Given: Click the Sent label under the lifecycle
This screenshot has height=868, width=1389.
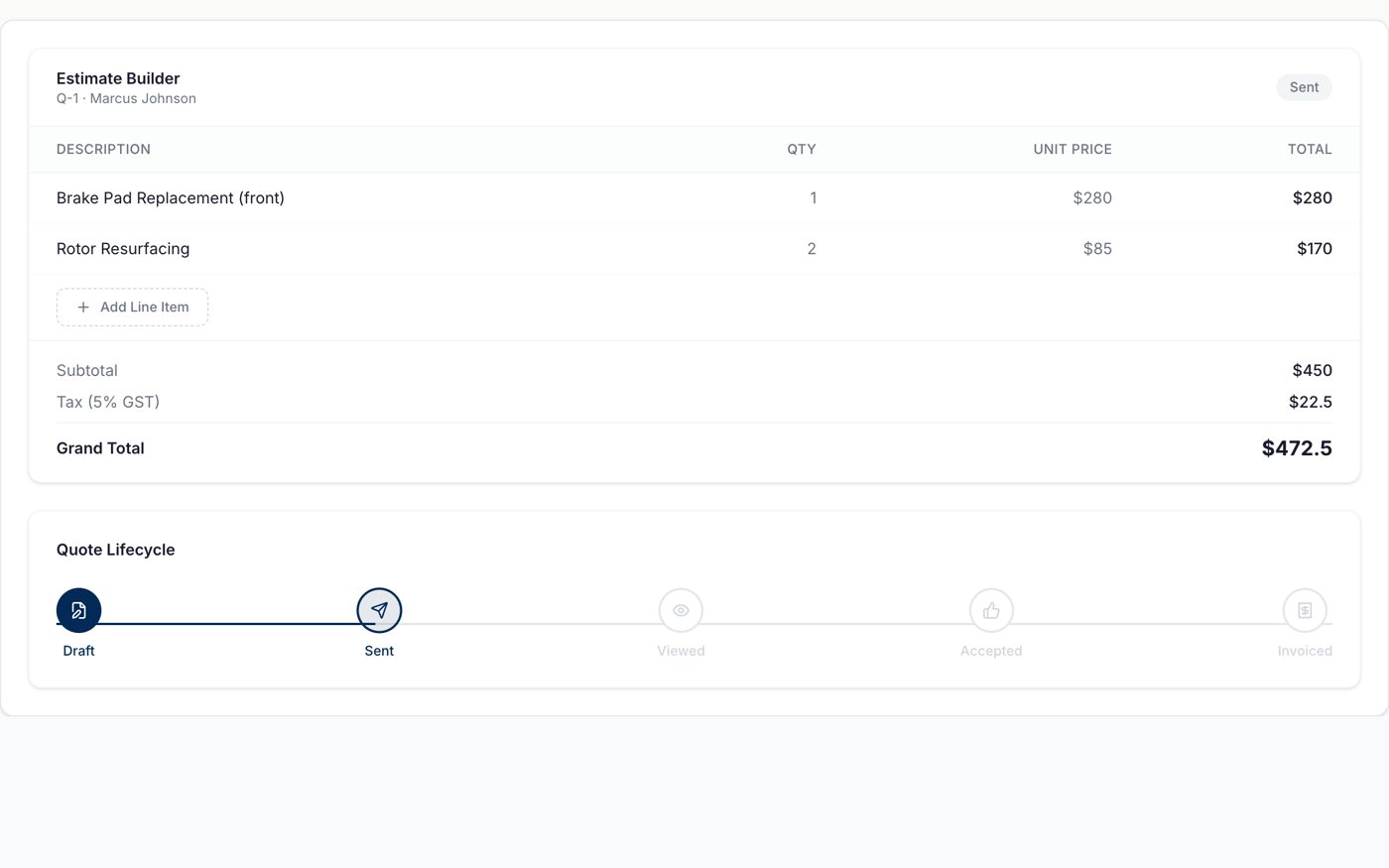Looking at the screenshot, I should pyautogui.click(x=379, y=651).
